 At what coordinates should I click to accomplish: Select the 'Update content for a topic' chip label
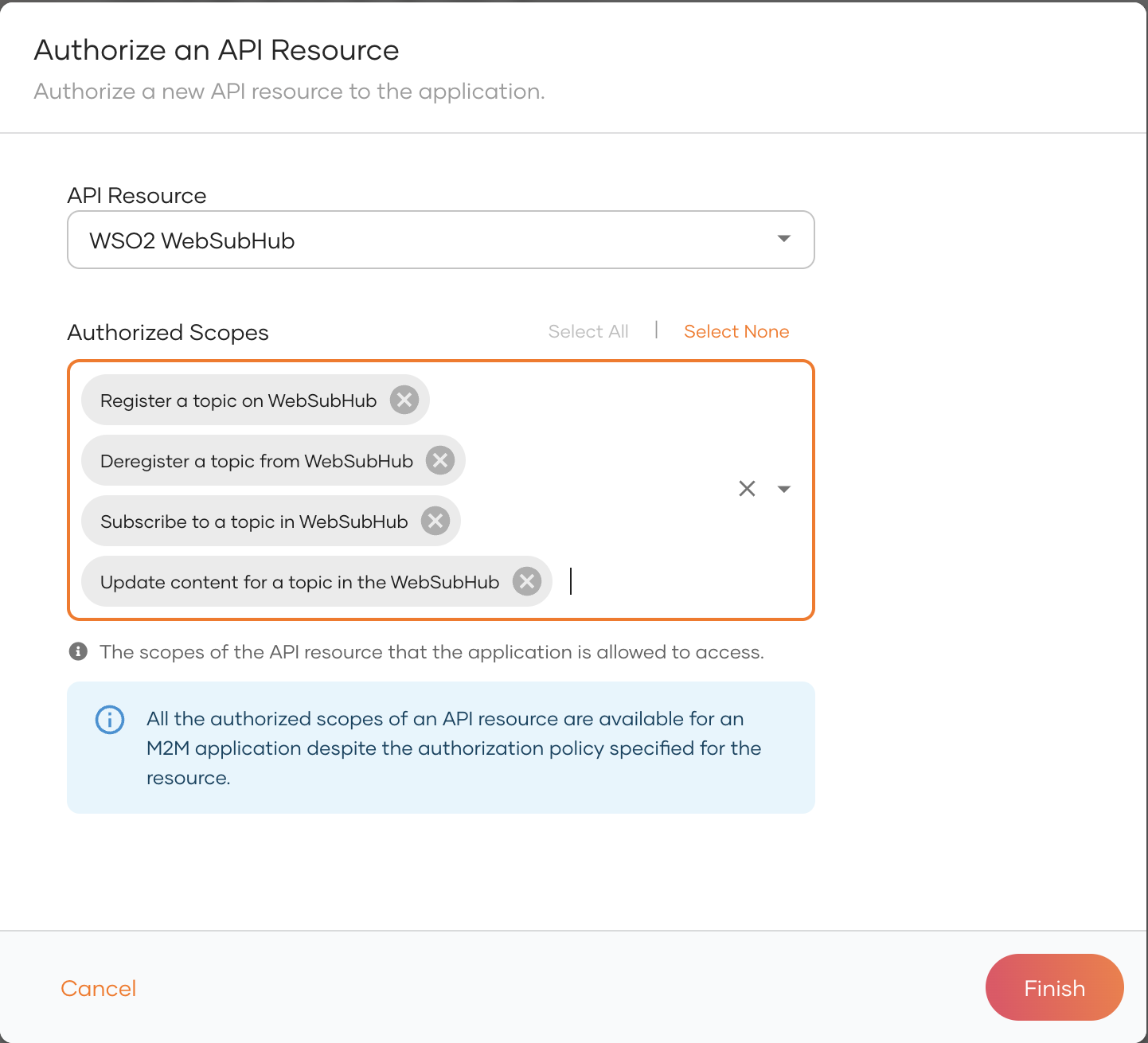tap(299, 582)
